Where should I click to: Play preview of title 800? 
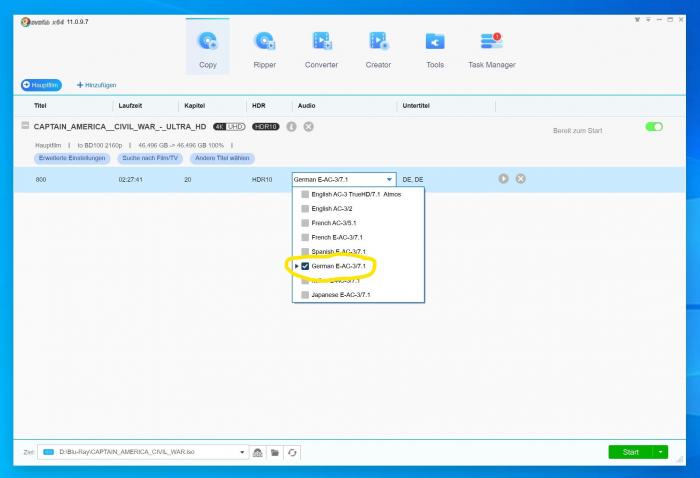tap(504, 179)
